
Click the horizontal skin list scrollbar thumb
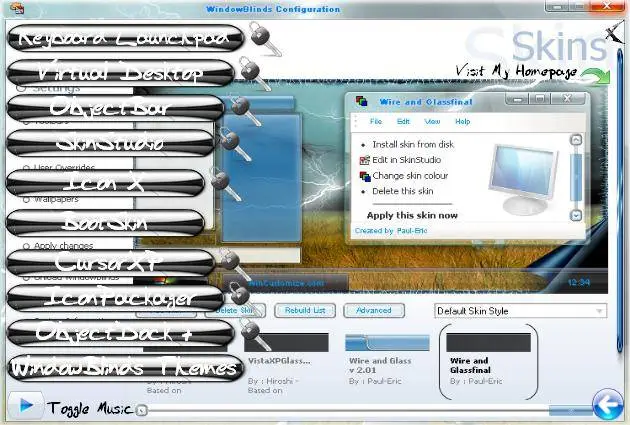pos(571,410)
